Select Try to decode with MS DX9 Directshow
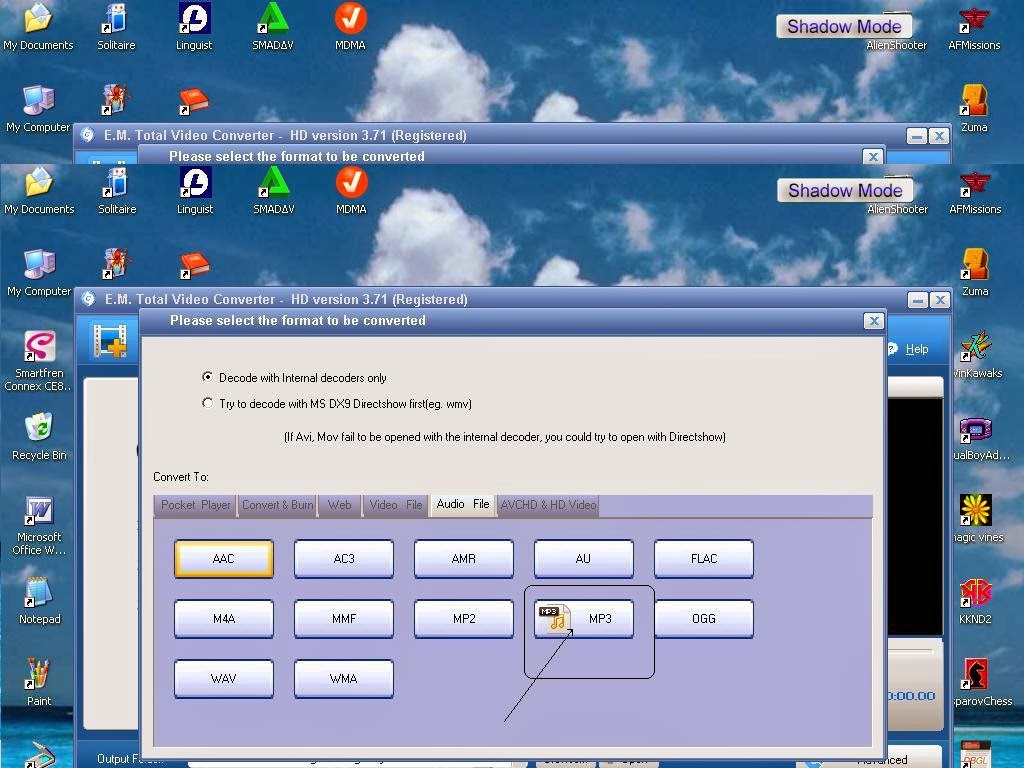Viewport: 1024px width, 768px height. (x=337, y=404)
